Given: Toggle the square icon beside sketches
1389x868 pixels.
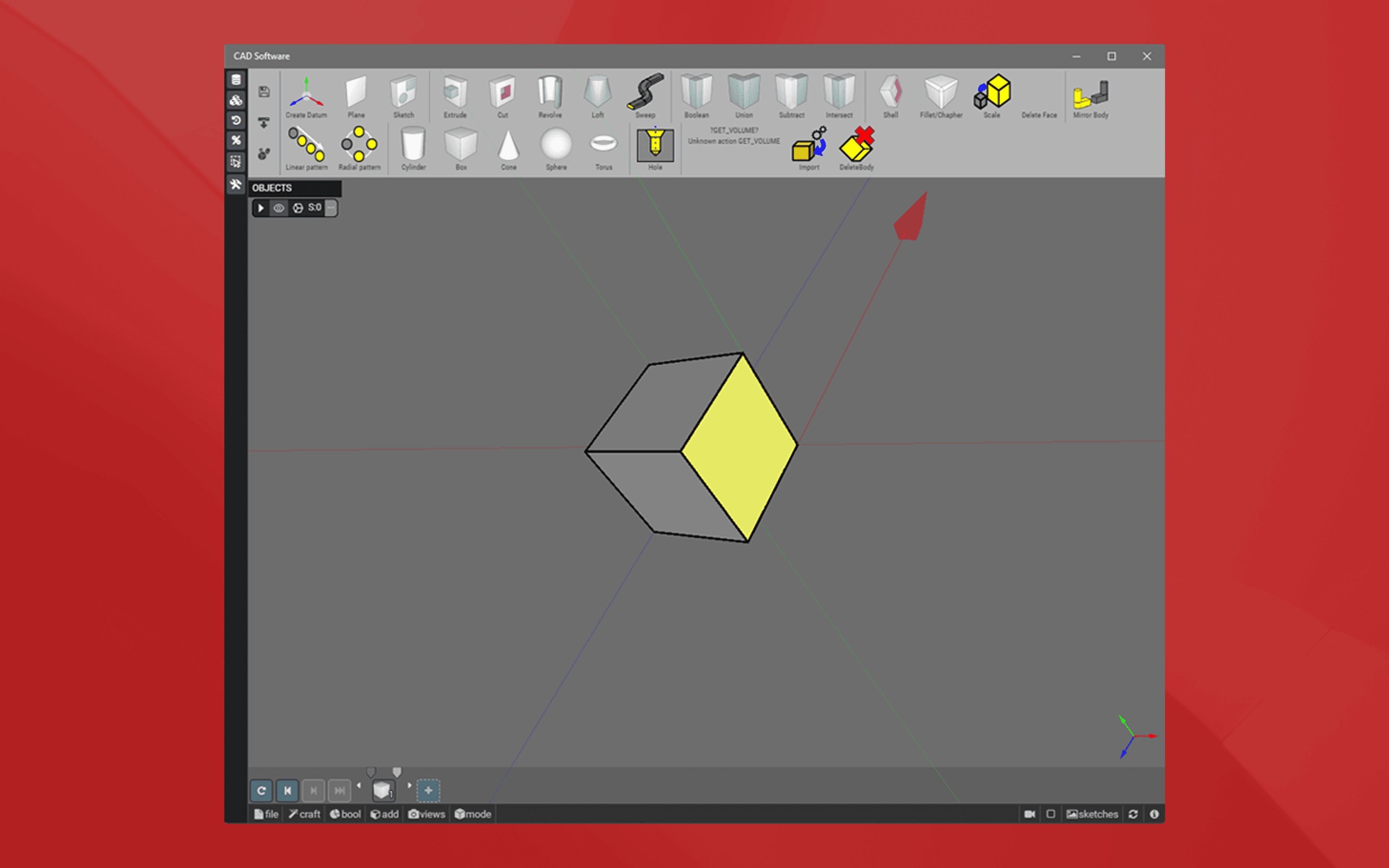Looking at the screenshot, I should coord(1050,814).
